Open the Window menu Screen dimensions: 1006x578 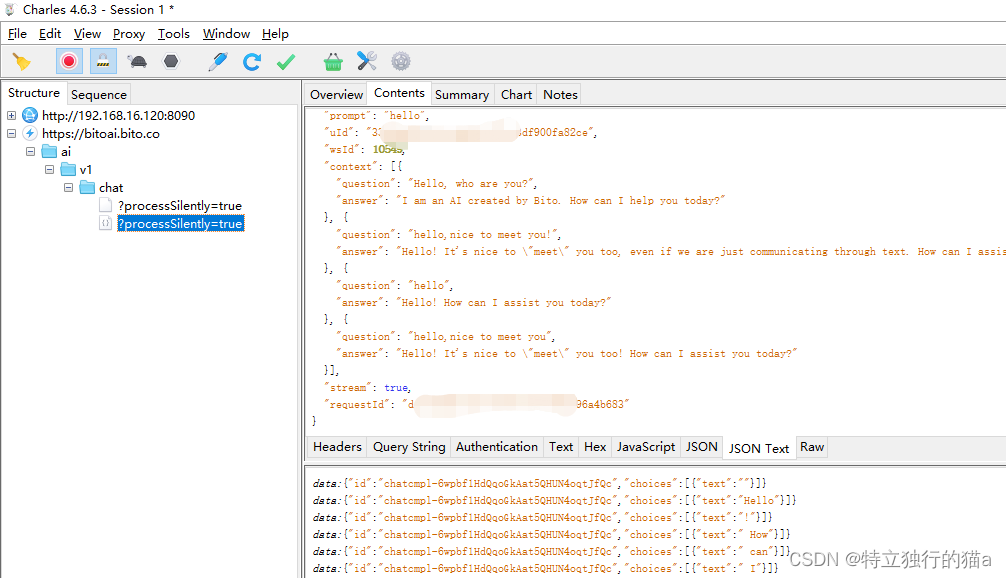coord(226,34)
